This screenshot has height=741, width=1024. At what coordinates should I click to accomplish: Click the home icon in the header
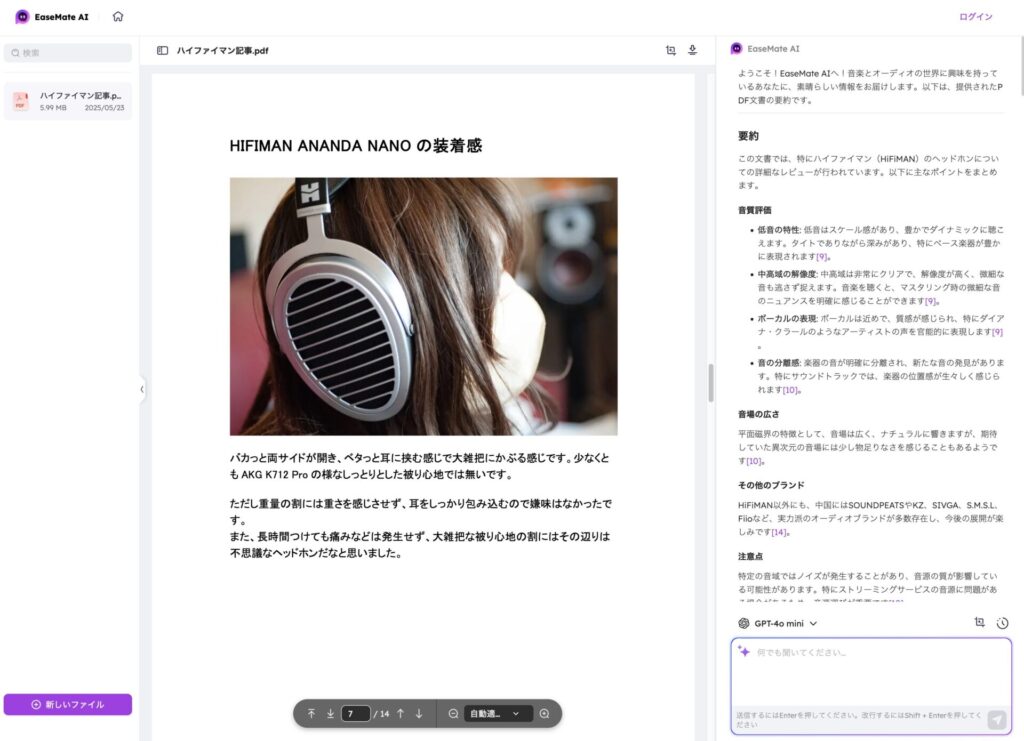[x=118, y=16]
